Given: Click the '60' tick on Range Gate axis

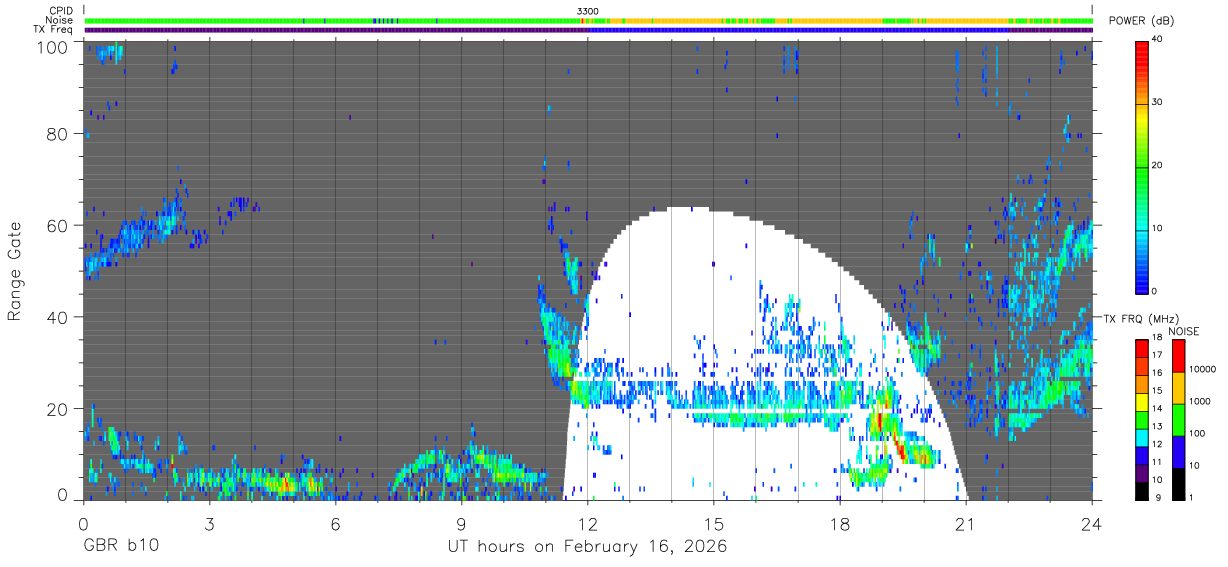Looking at the screenshot, I should pyautogui.click(x=58, y=226).
